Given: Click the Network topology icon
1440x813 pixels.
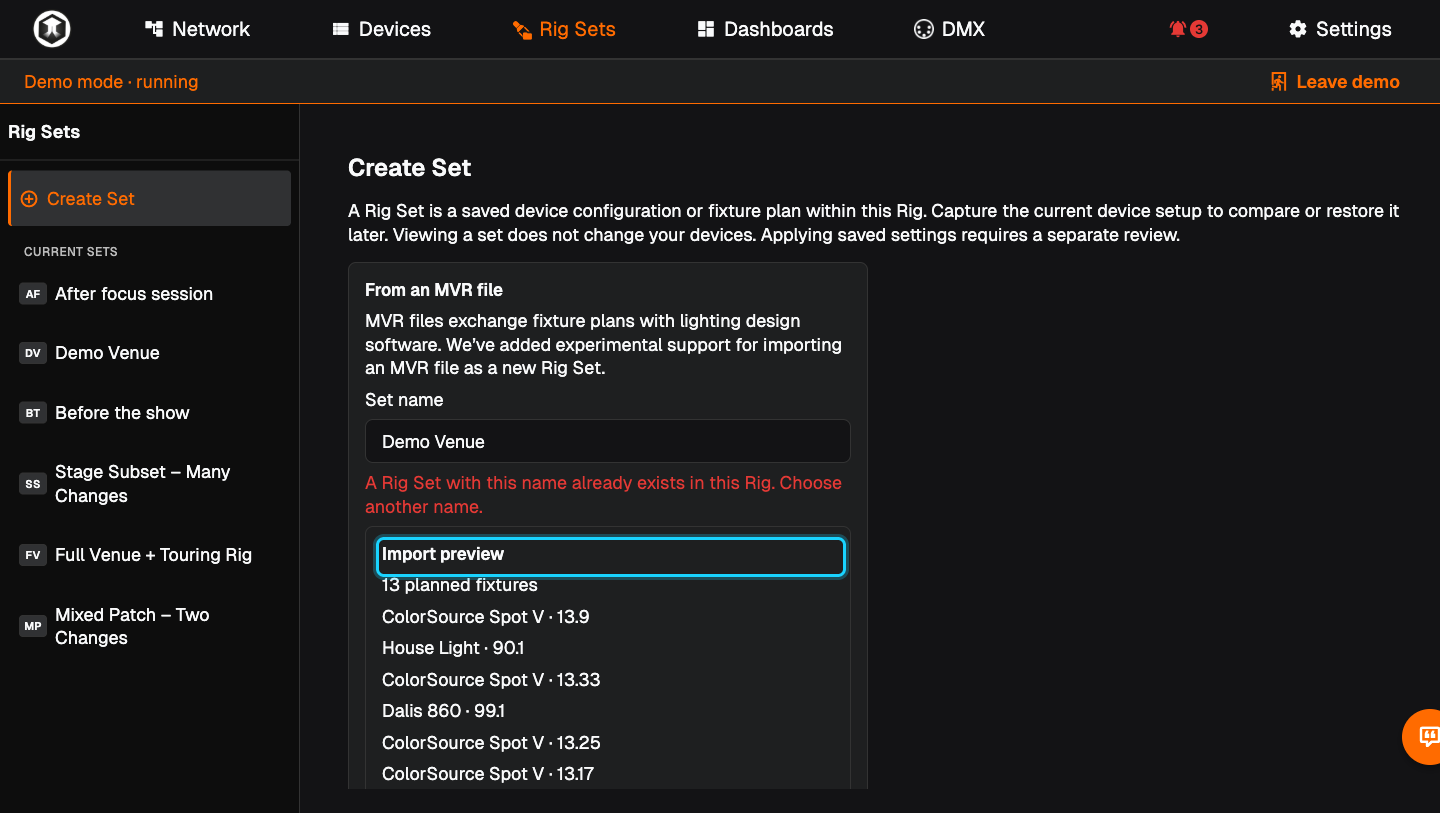Looking at the screenshot, I should (154, 29).
